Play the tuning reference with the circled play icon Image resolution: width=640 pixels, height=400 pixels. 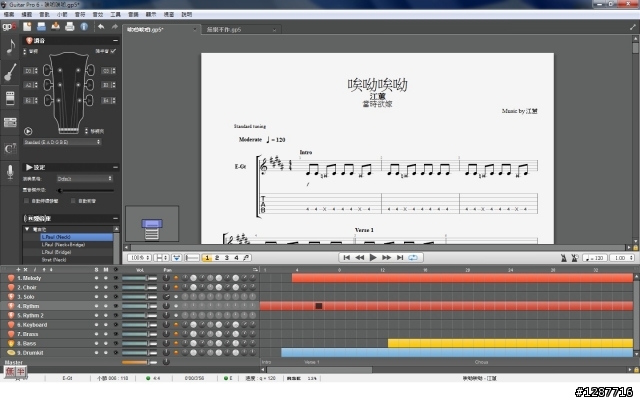pos(28,131)
